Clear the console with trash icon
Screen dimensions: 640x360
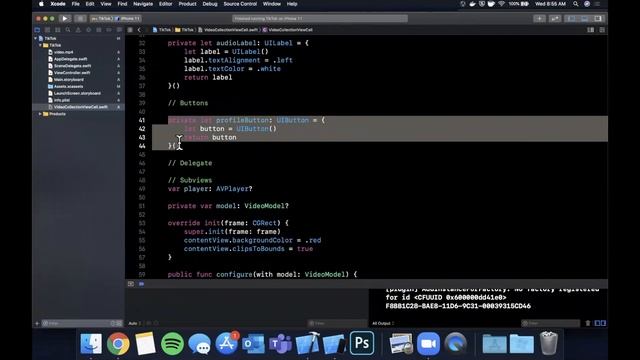point(588,323)
